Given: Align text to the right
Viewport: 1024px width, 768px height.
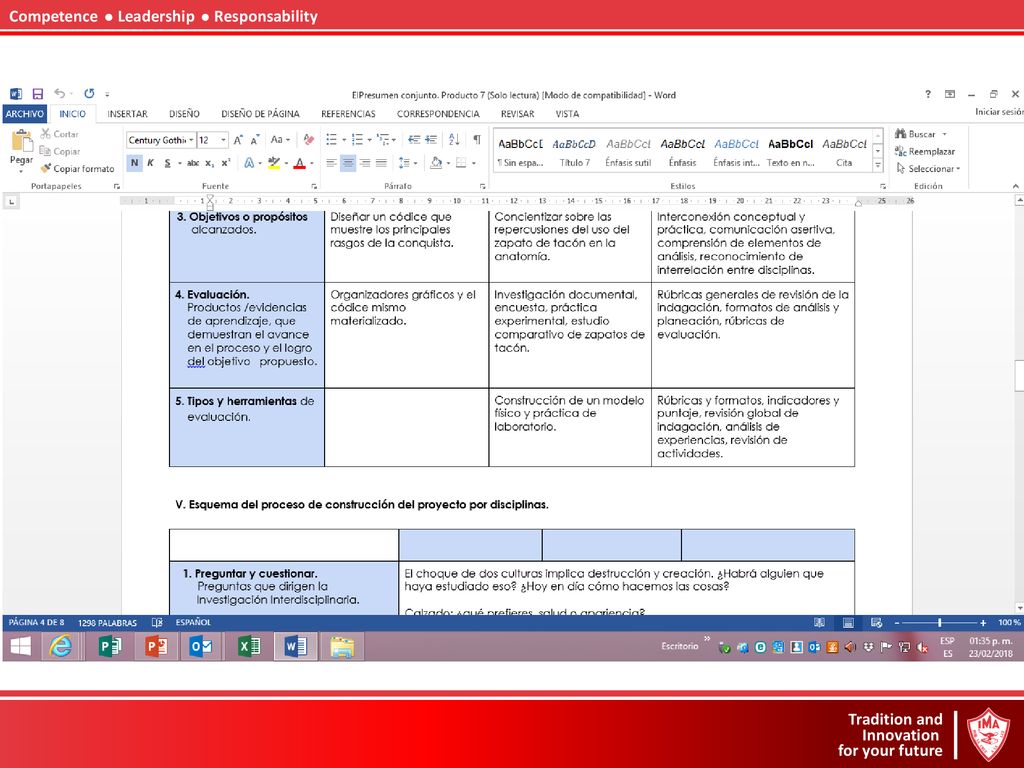Looking at the screenshot, I should (365, 163).
